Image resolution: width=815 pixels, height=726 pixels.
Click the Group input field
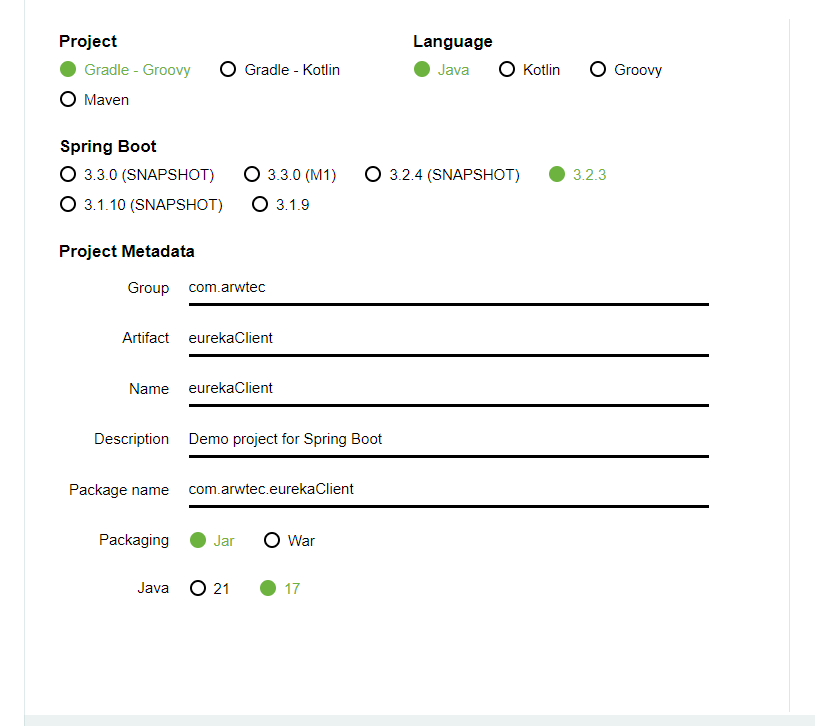[448, 288]
